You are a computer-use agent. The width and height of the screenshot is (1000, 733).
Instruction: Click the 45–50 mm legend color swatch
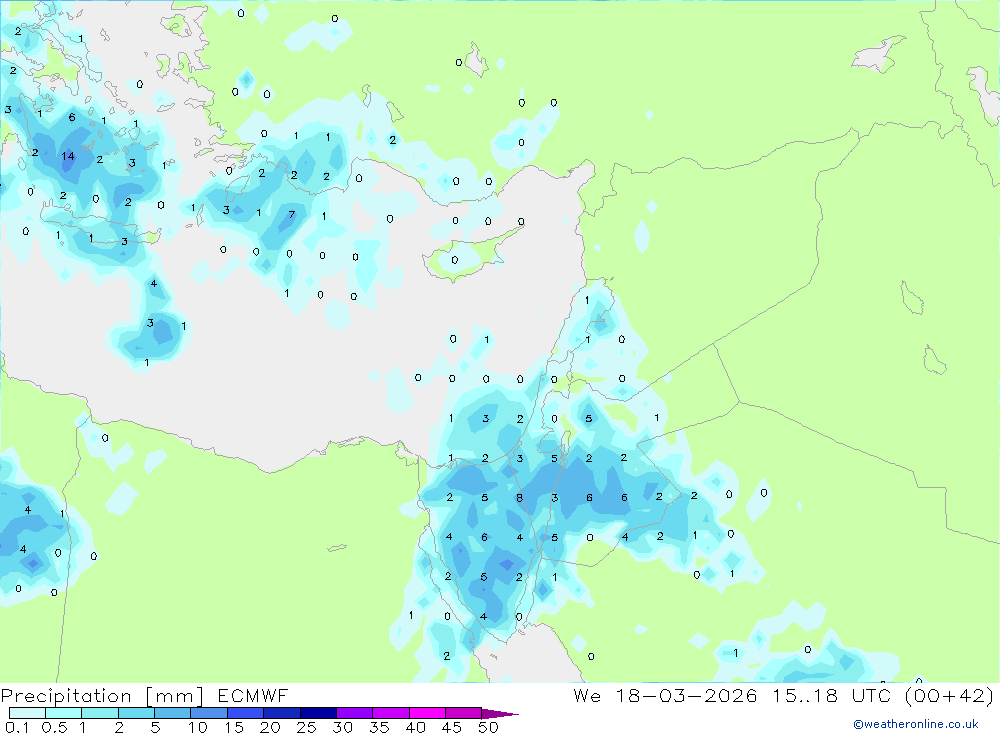coord(464,713)
